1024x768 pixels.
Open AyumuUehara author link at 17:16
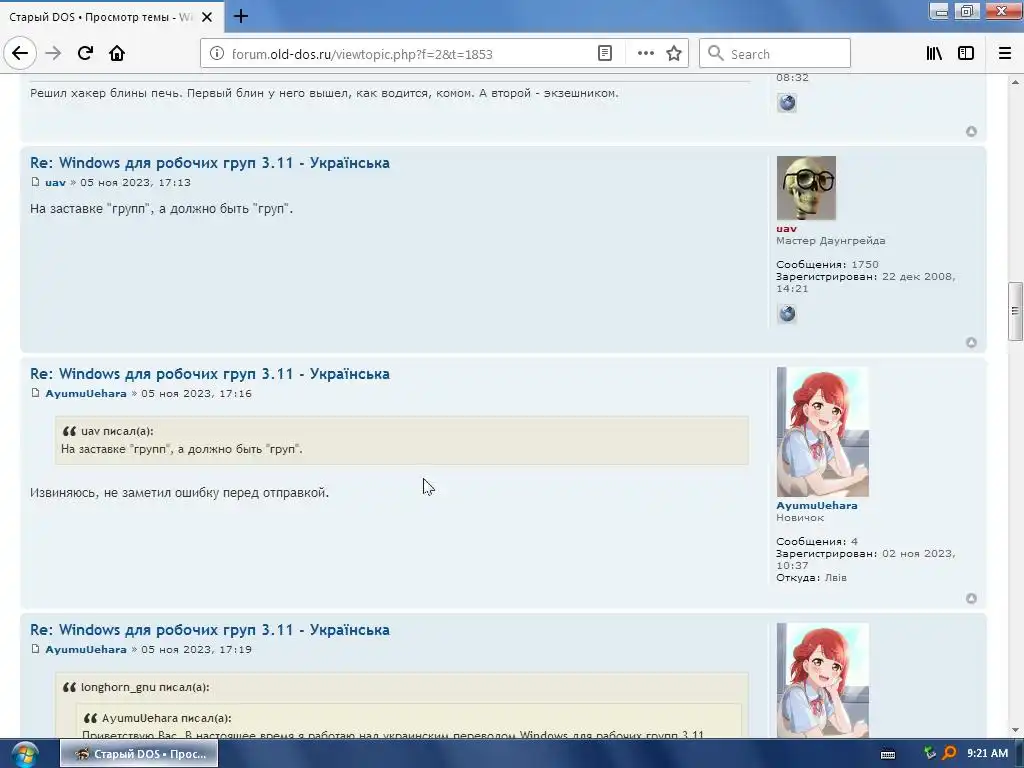[86, 393]
